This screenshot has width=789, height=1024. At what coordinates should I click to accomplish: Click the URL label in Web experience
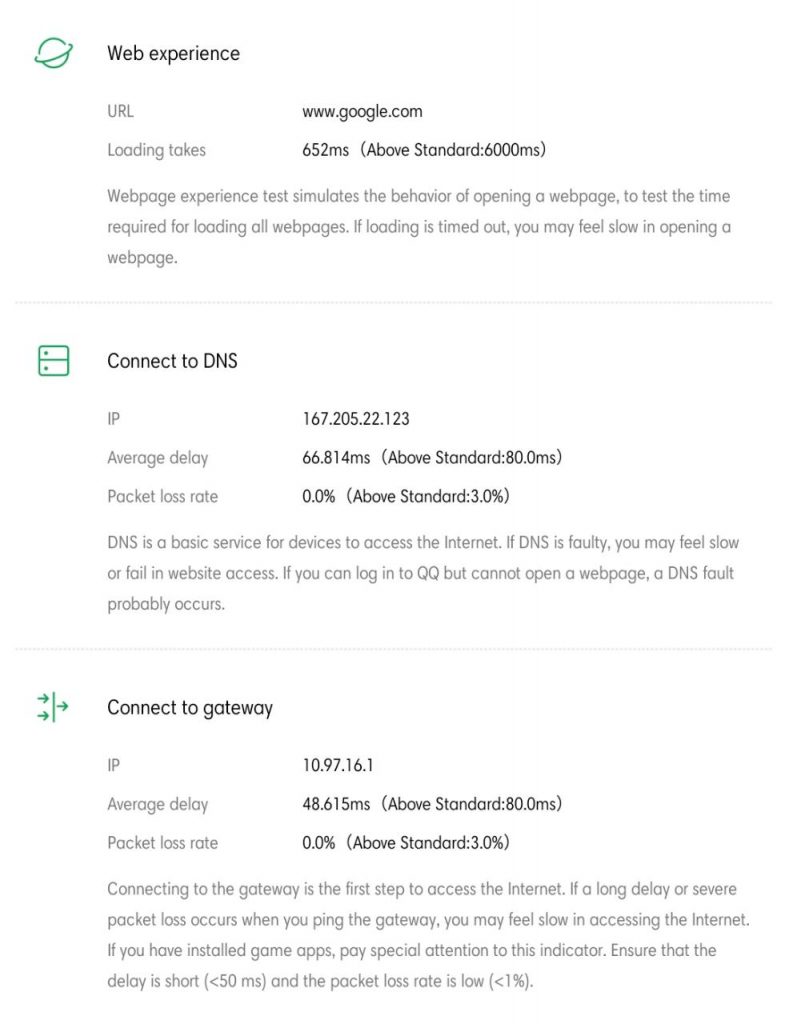click(121, 112)
